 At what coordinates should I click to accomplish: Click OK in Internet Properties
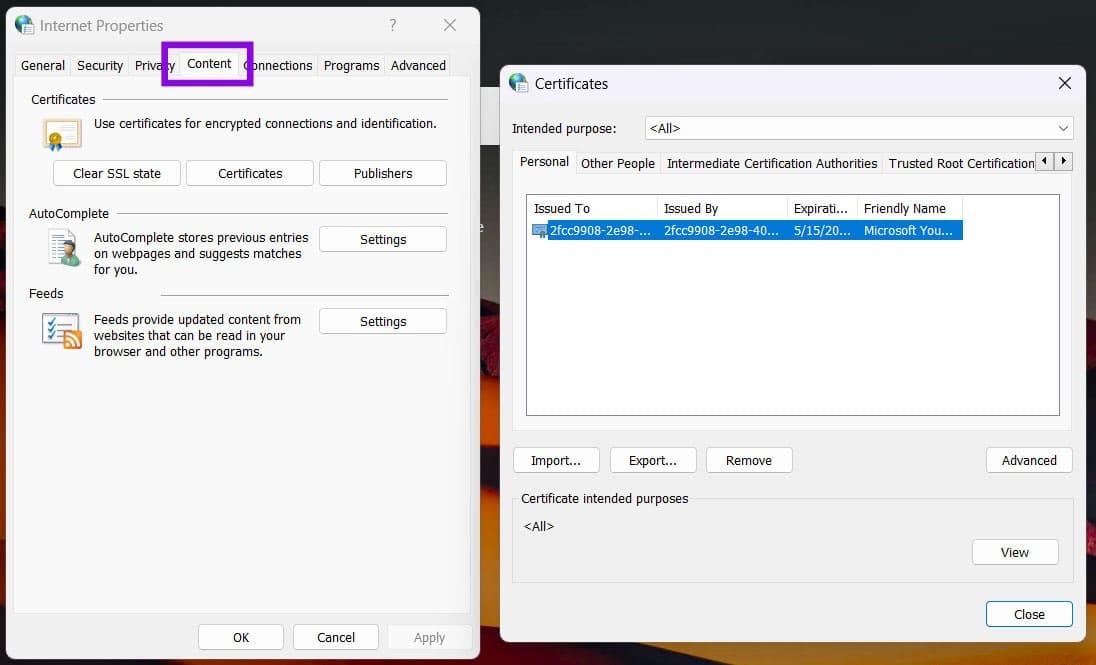point(240,637)
